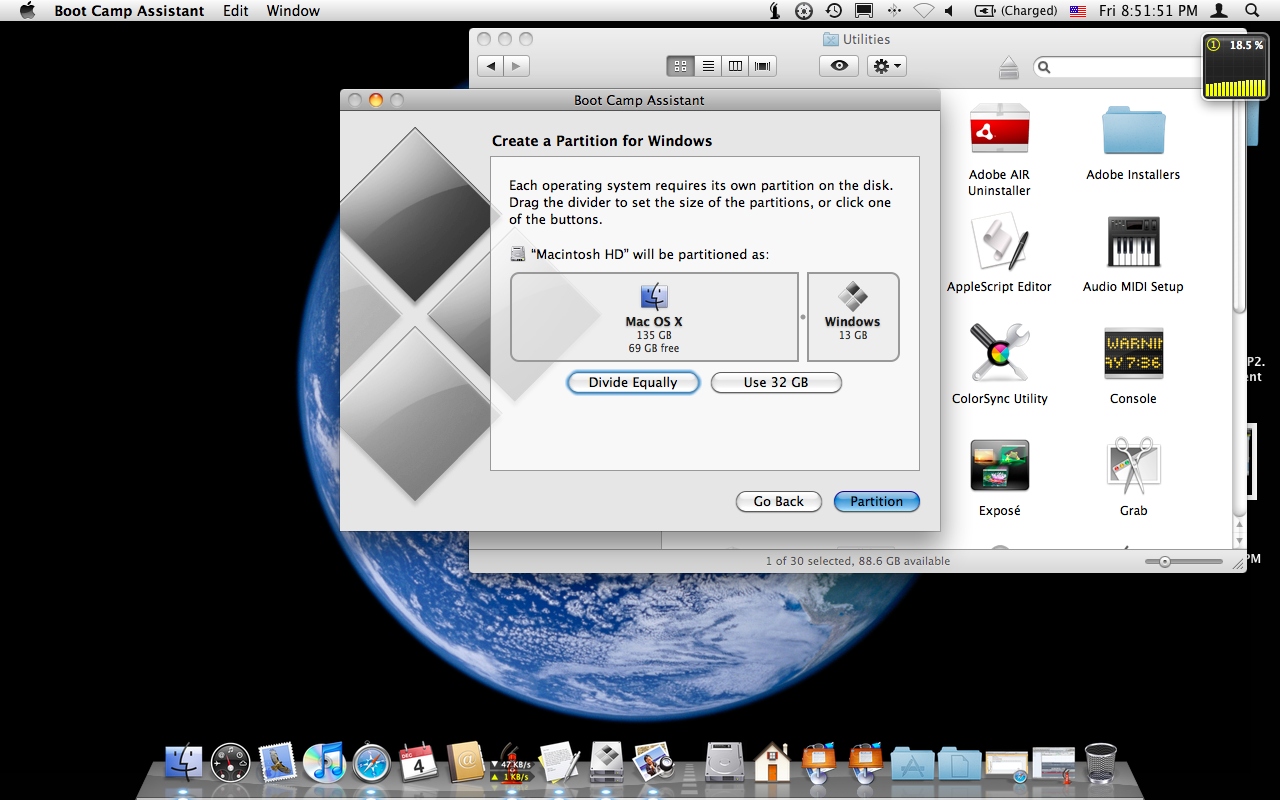Click the Mac OS X partition icon
This screenshot has width=1280, height=800.
coord(654,296)
